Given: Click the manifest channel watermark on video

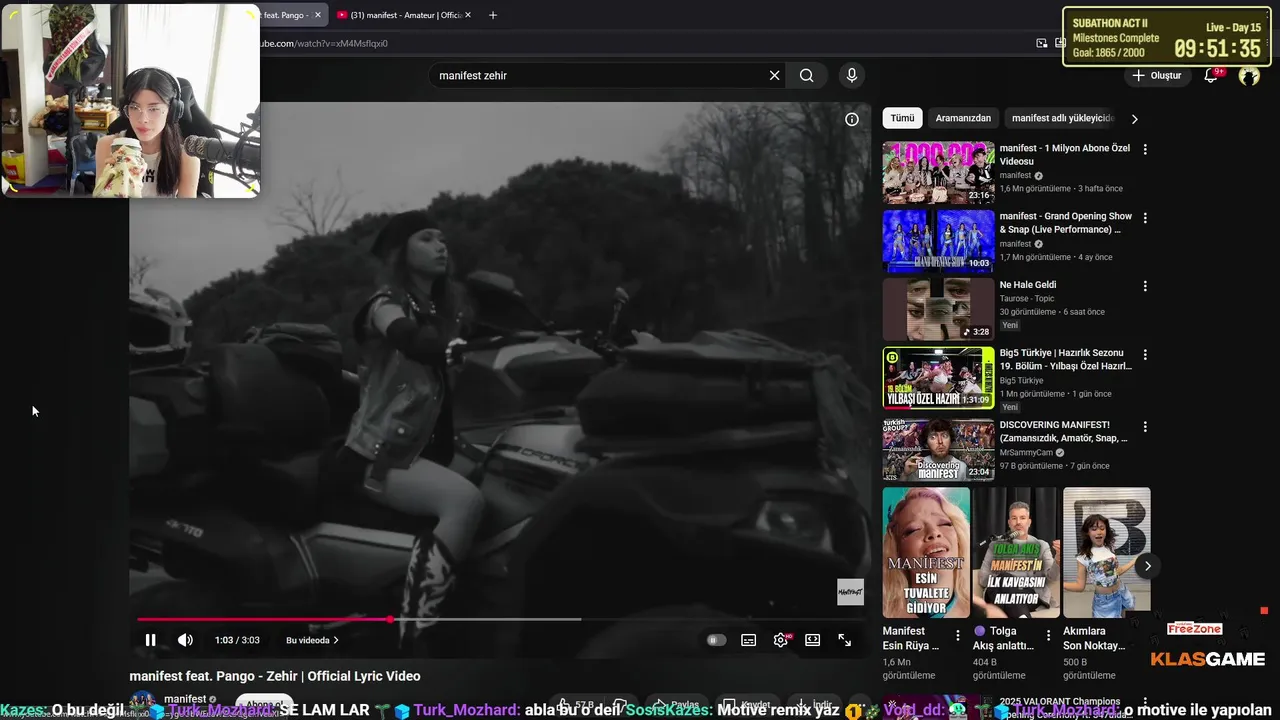Looking at the screenshot, I should pos(850,592).
